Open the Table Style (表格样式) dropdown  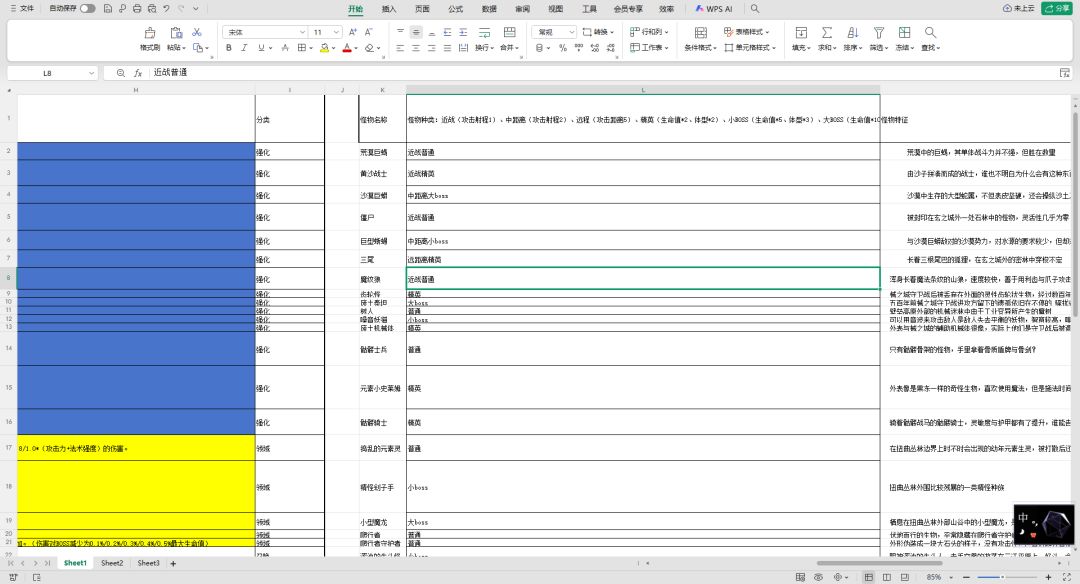[x=747, y=32]
